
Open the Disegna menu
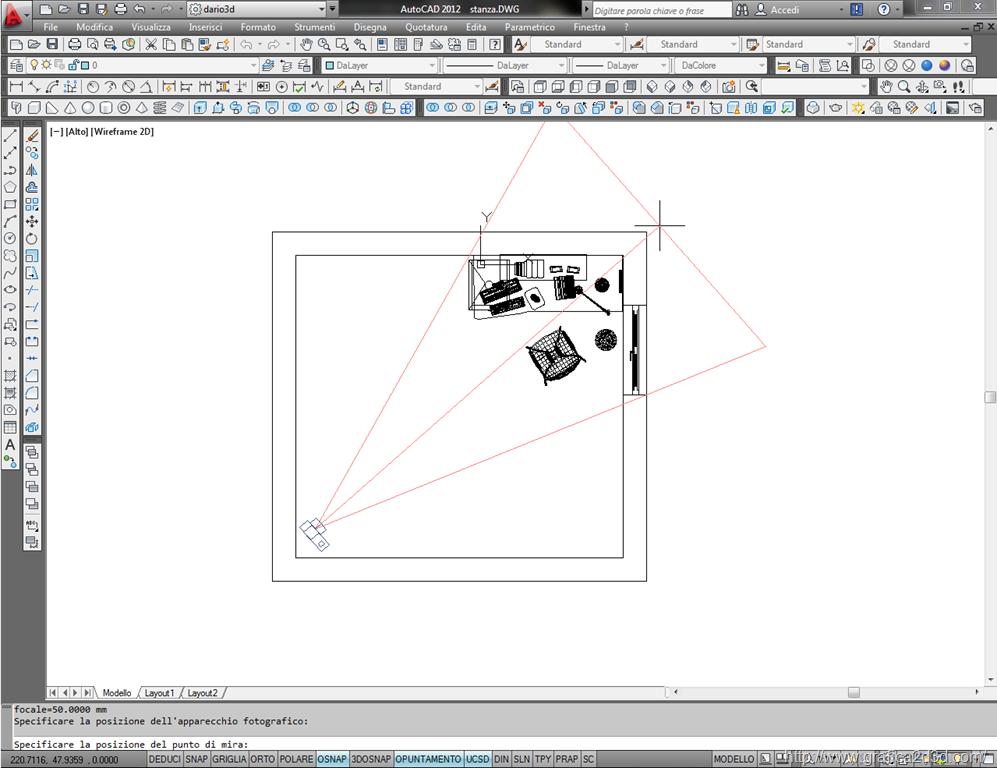point(370,27)
